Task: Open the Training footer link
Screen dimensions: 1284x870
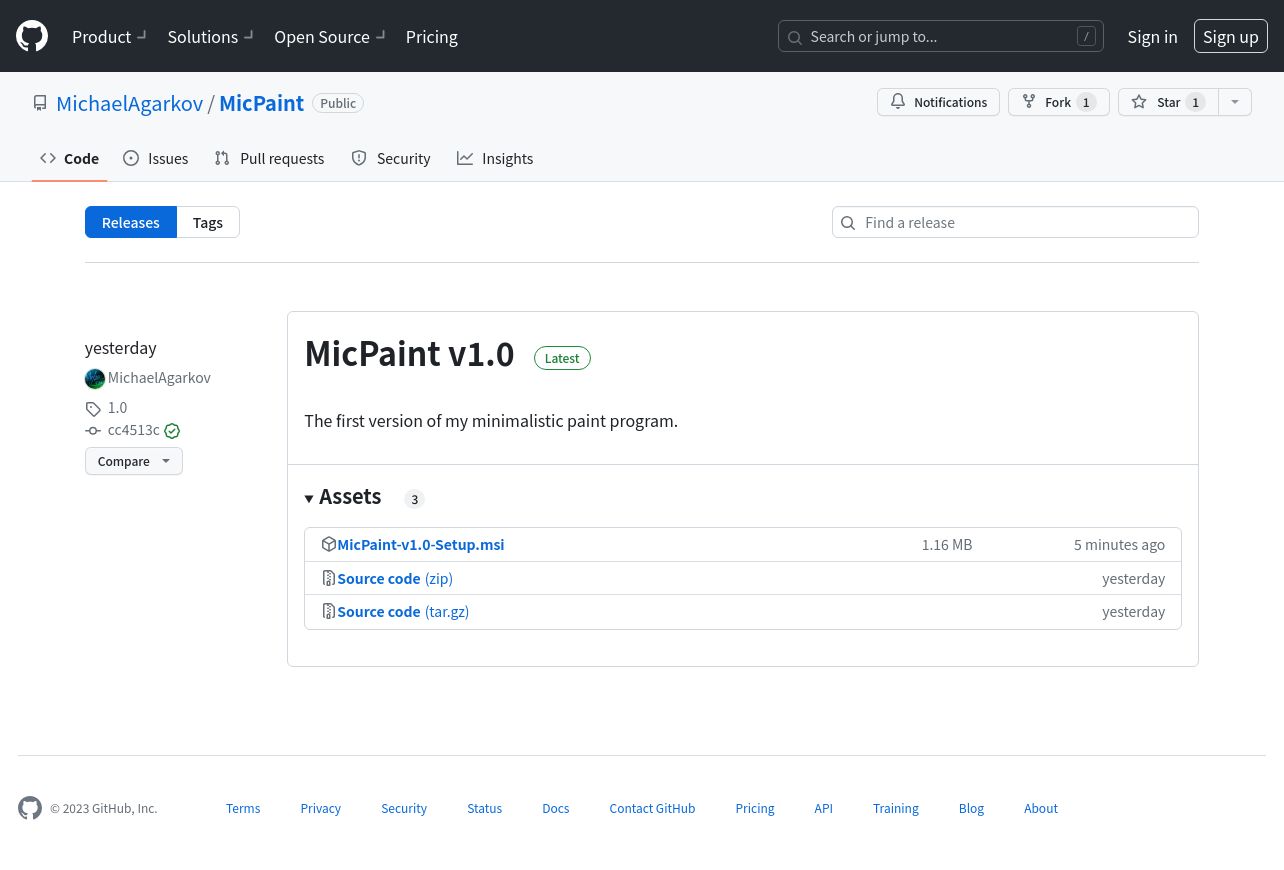Action: point(896,808)
